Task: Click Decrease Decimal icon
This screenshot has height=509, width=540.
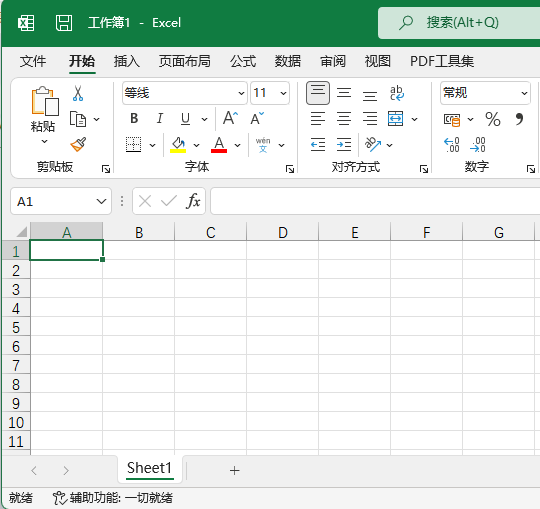Action: [478, 145]
